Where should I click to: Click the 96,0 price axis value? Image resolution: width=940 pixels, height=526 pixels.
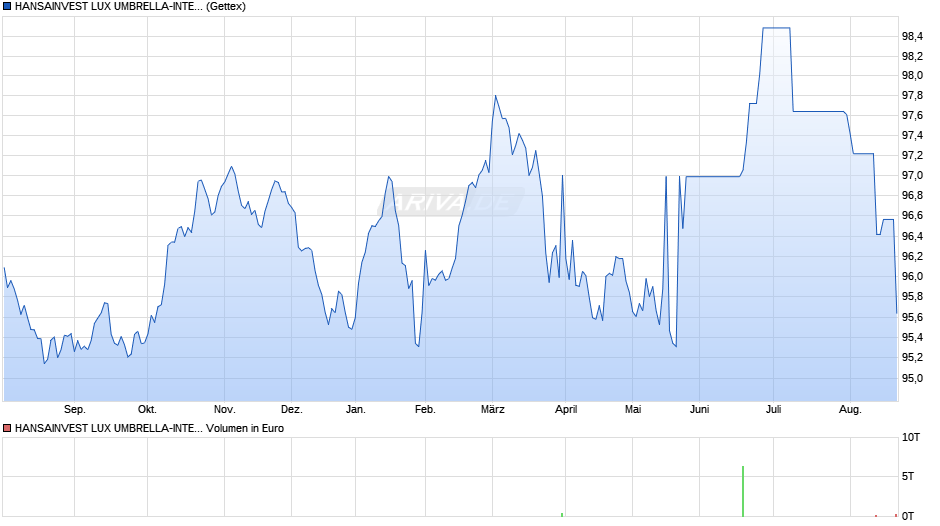click(912, 276)
